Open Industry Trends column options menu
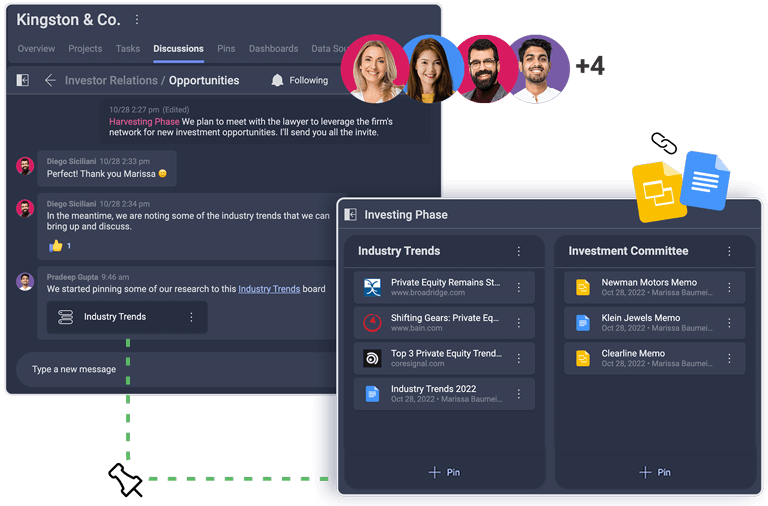This screenshot has width=768, height=506. pos(519,251)
